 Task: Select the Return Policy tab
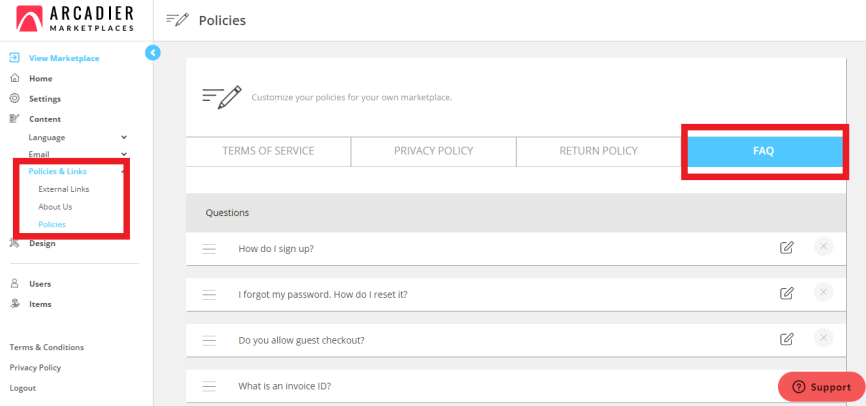click(x=599, y=151)
